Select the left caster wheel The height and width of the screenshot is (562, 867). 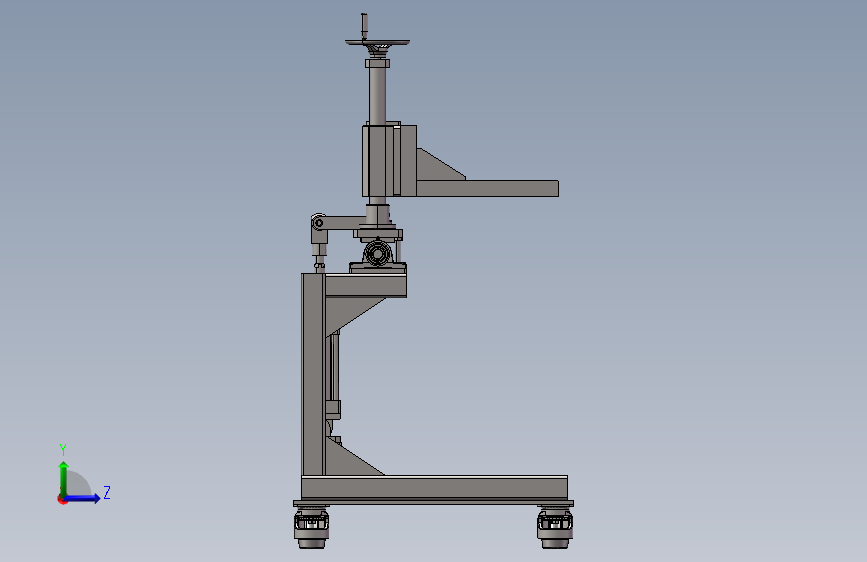point(311,528)
